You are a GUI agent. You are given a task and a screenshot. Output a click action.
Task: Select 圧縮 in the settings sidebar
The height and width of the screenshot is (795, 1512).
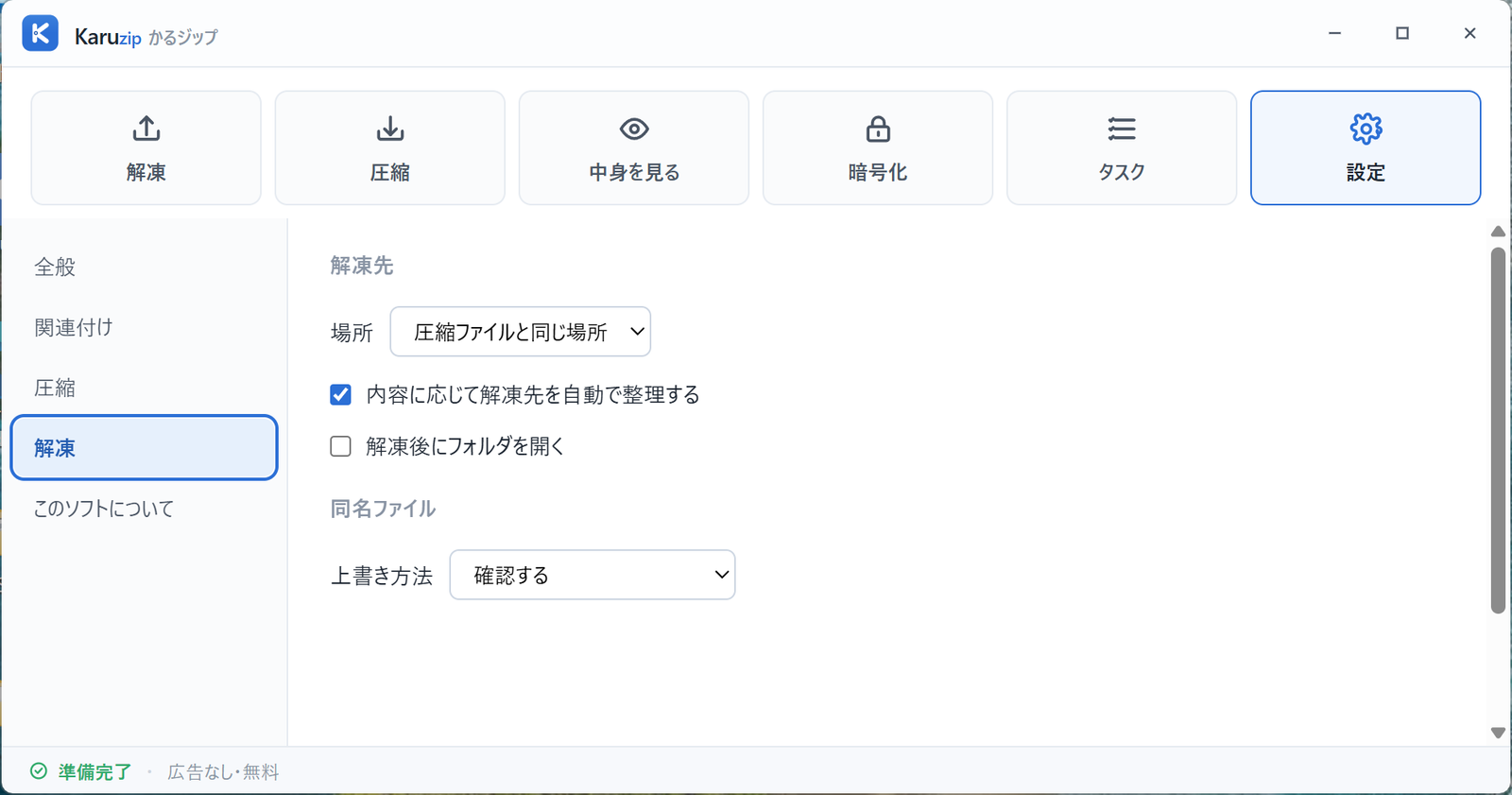(x=144, y=388)
